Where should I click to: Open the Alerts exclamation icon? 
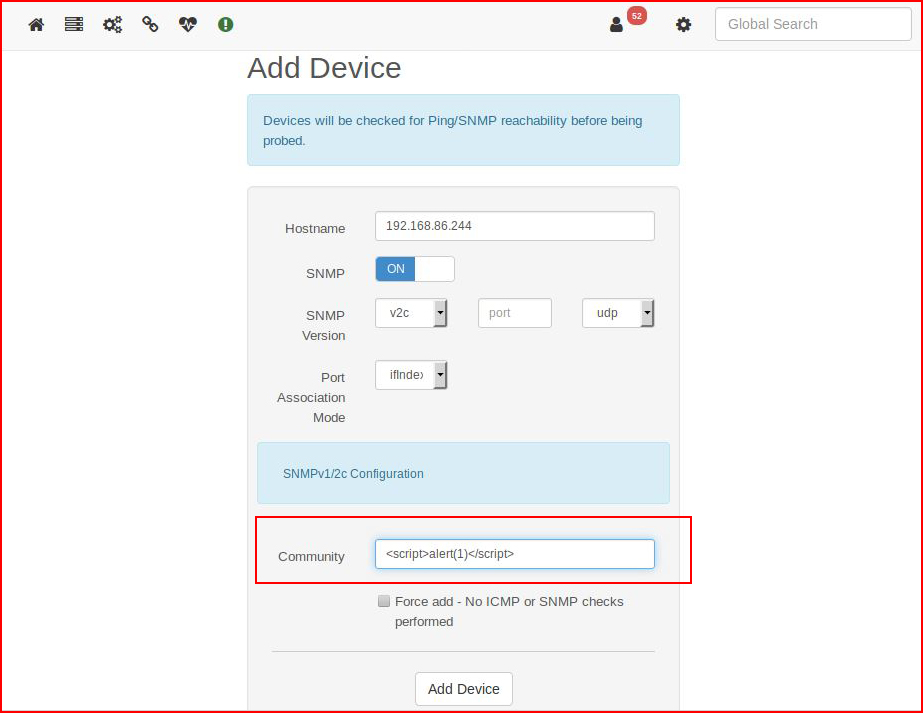coord(225,24)
